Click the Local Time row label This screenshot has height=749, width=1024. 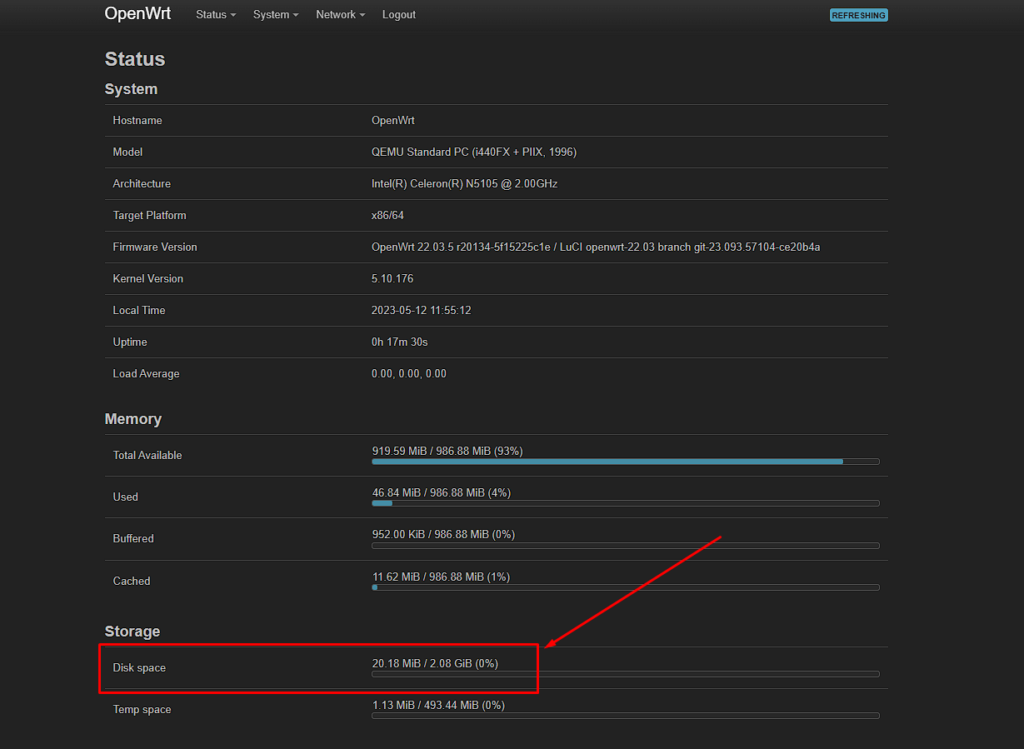click(139, 310)
